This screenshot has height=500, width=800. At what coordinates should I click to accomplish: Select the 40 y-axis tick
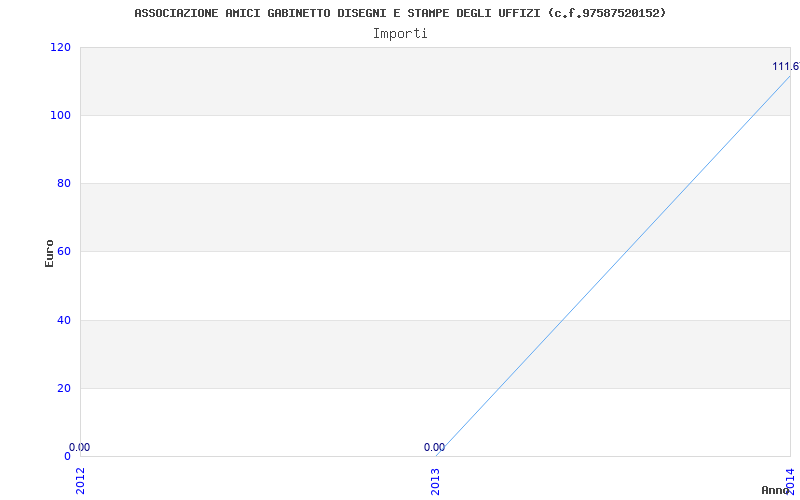[63, 320]
